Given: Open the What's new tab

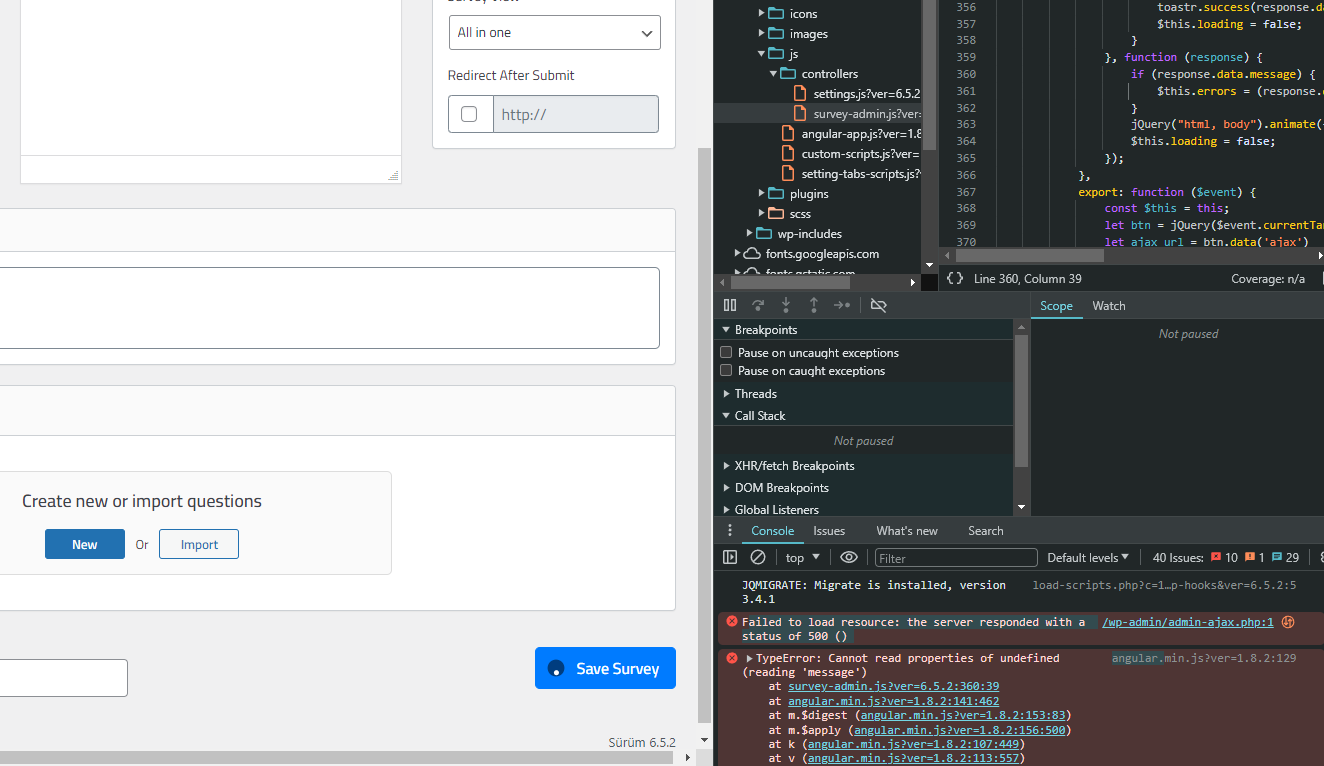Looking at the screenshot, I should (907, 531).
